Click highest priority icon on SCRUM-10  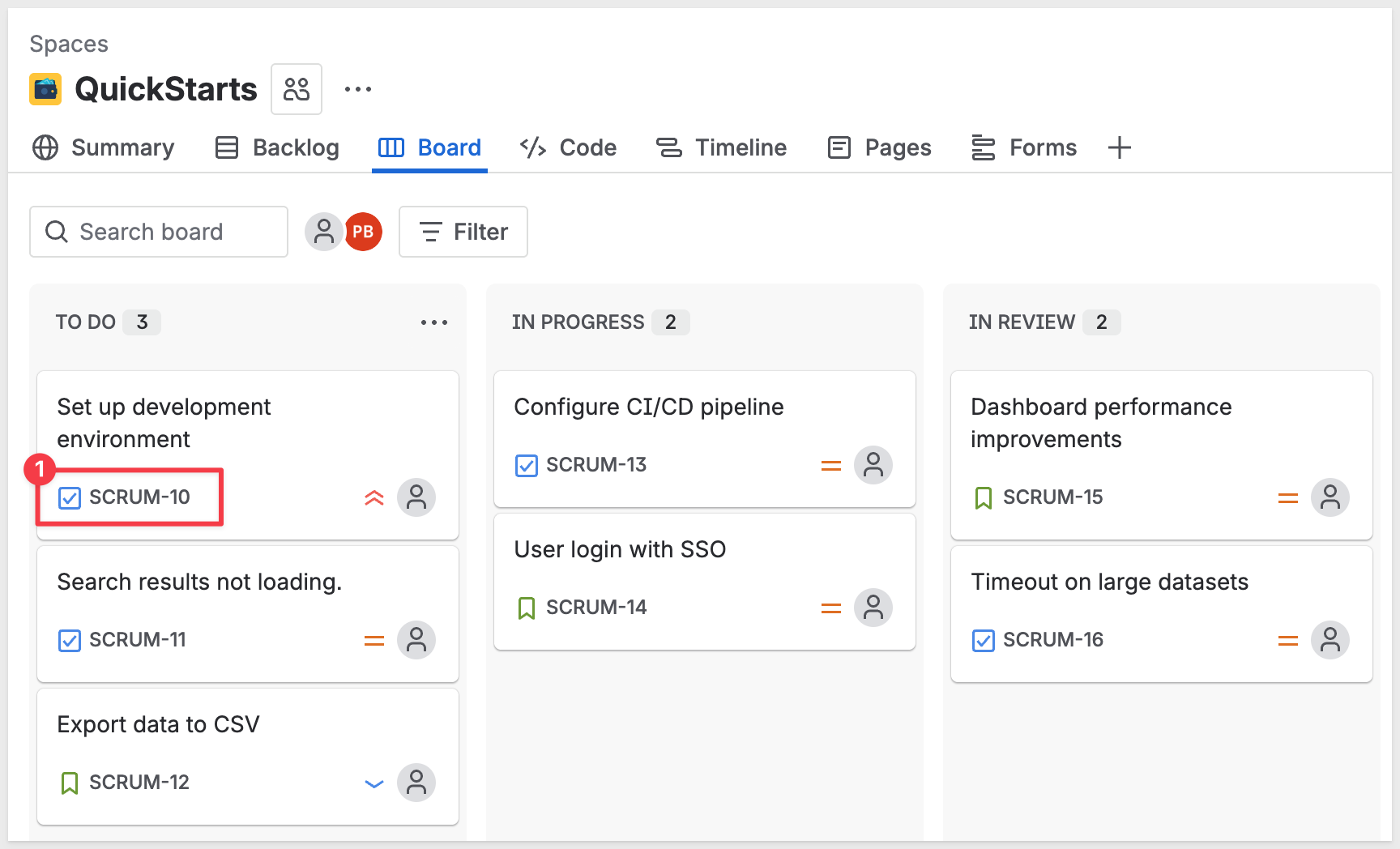click(x=373, y=497)
